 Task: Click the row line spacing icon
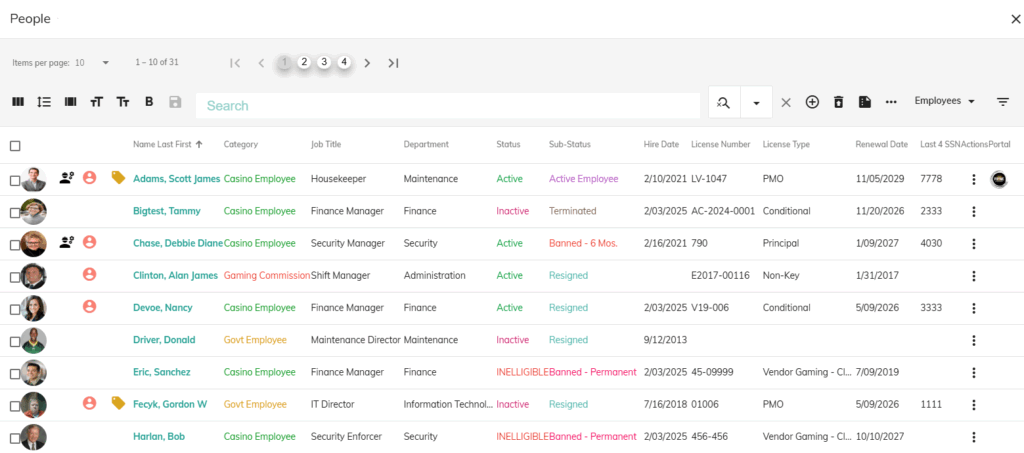(44, 102)
